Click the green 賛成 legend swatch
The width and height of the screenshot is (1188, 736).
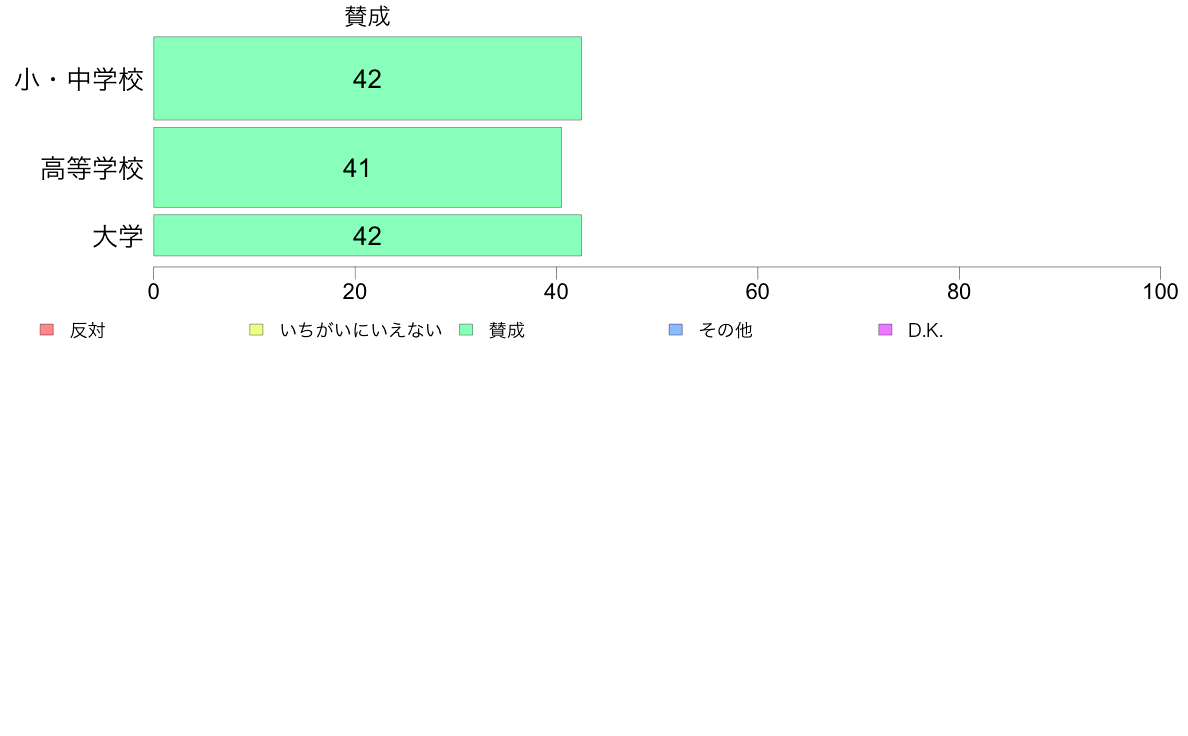tap(466, 330)
